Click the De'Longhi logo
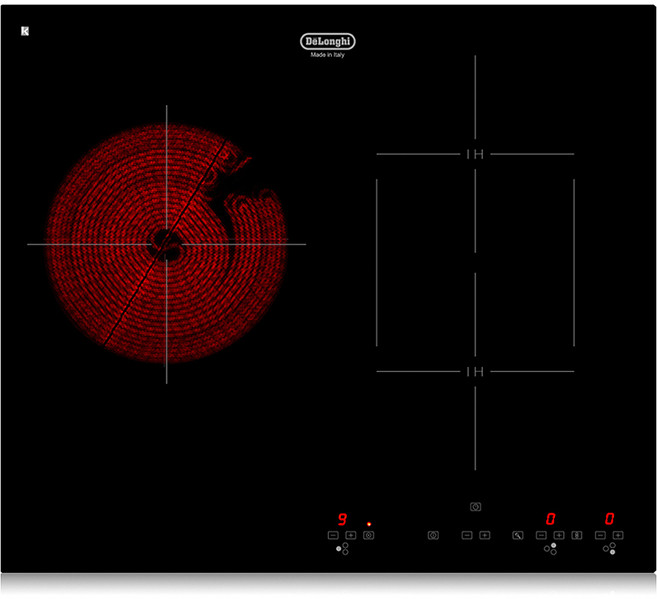The height and width of the screenshot is (599, 657). [x=328, y=41]
